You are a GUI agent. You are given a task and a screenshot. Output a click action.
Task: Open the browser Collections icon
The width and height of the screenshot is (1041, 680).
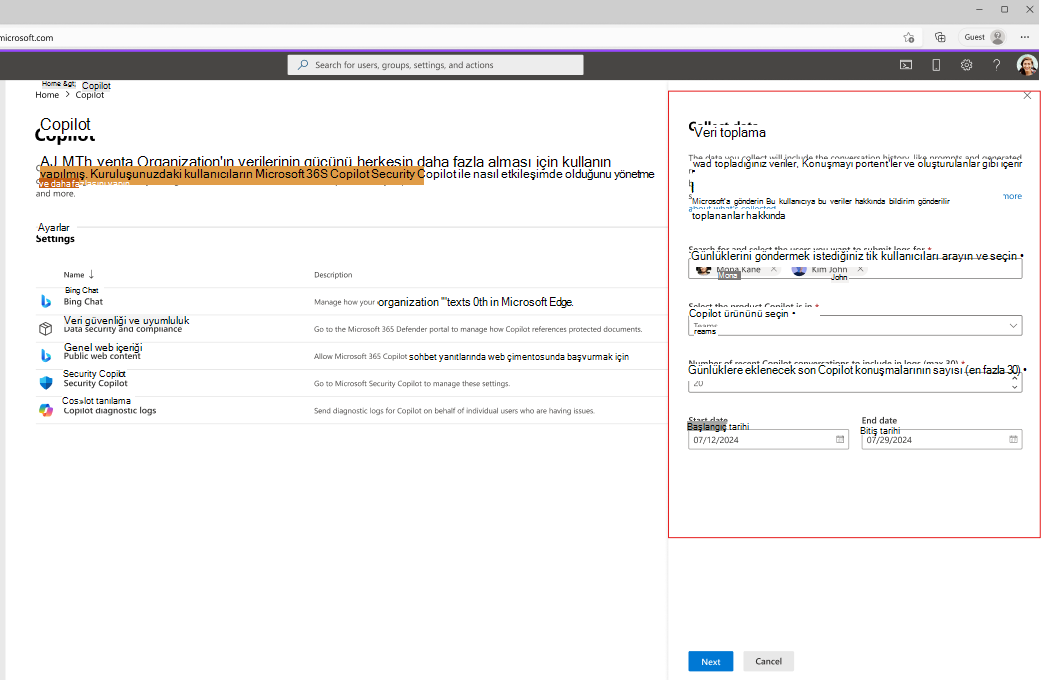940,37
